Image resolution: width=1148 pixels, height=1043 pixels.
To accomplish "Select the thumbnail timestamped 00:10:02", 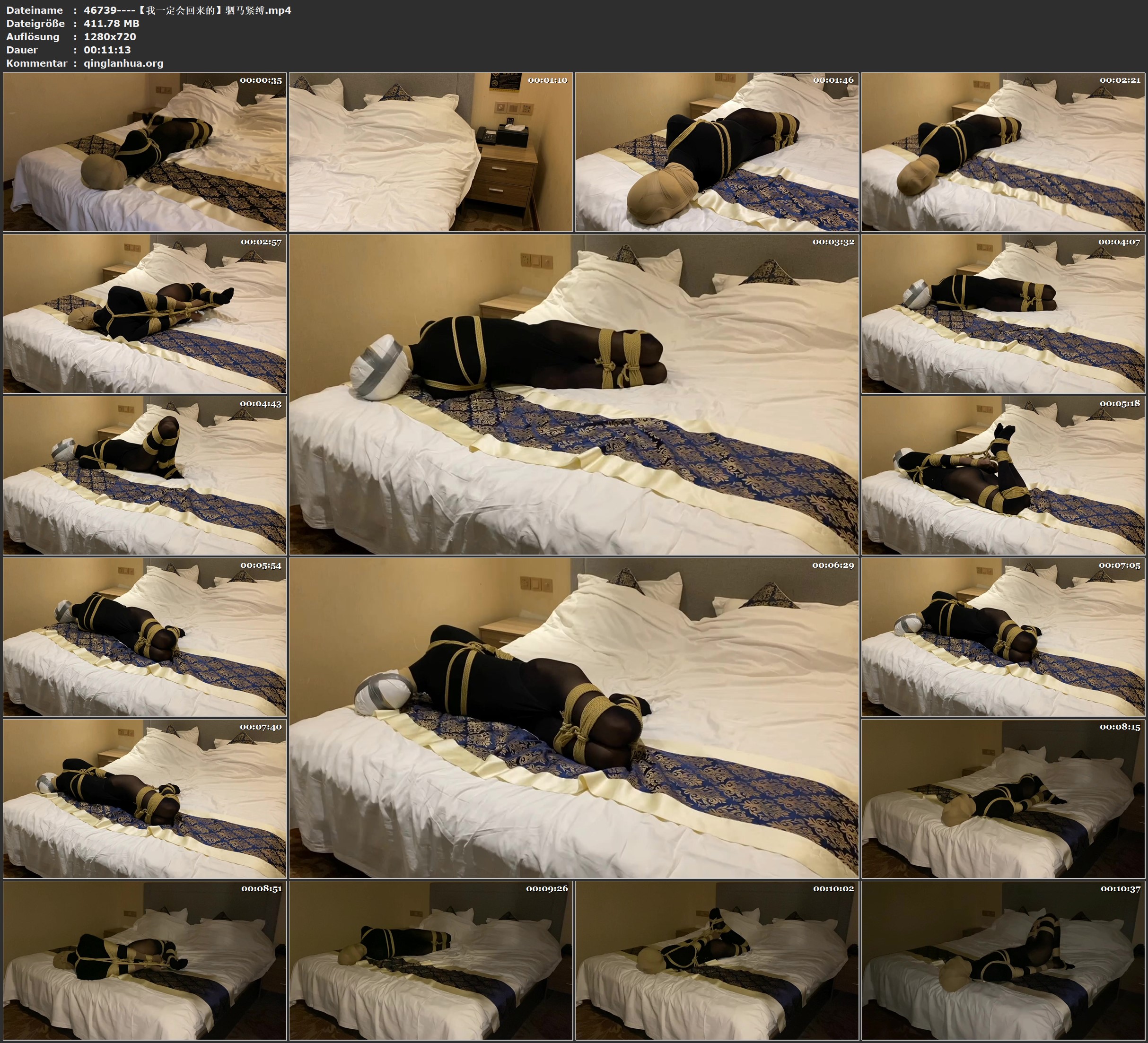I will 717,960.
